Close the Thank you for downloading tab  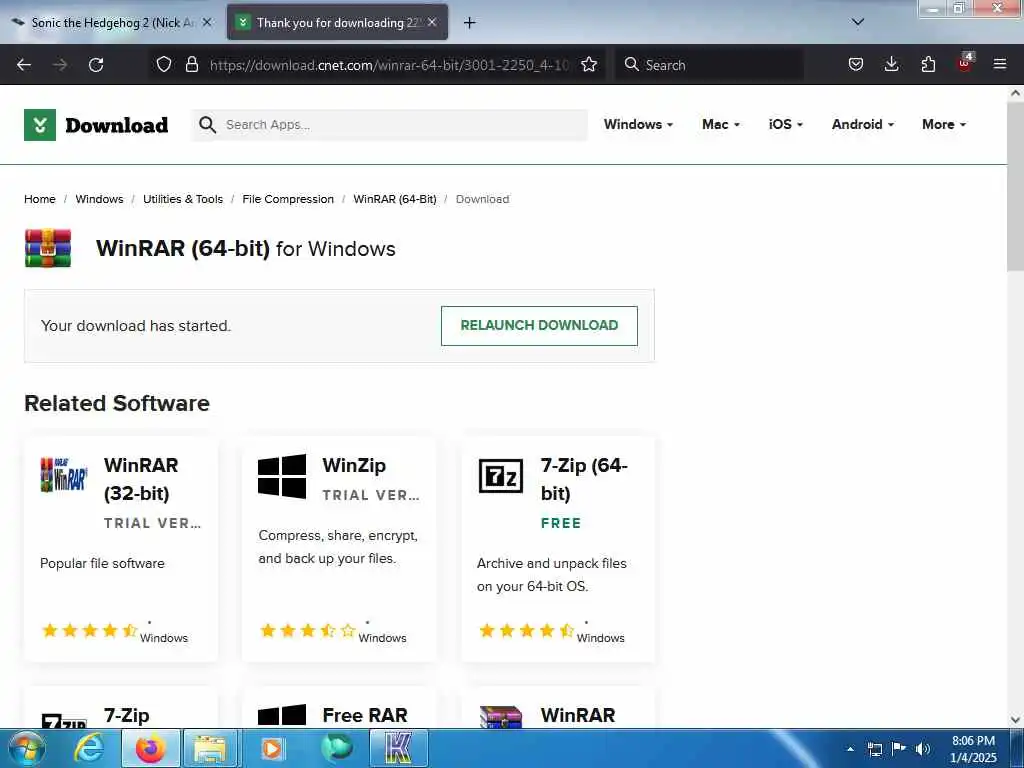point(432,22)
